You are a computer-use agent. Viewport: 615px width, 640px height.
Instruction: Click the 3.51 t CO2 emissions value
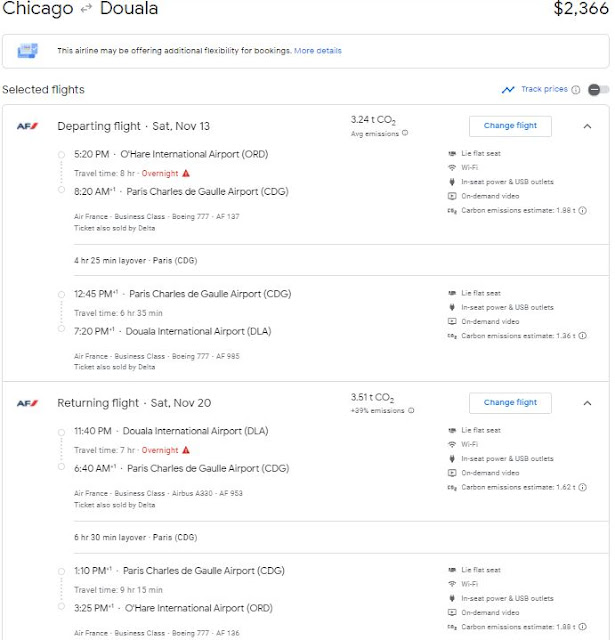tap(372, 397)
